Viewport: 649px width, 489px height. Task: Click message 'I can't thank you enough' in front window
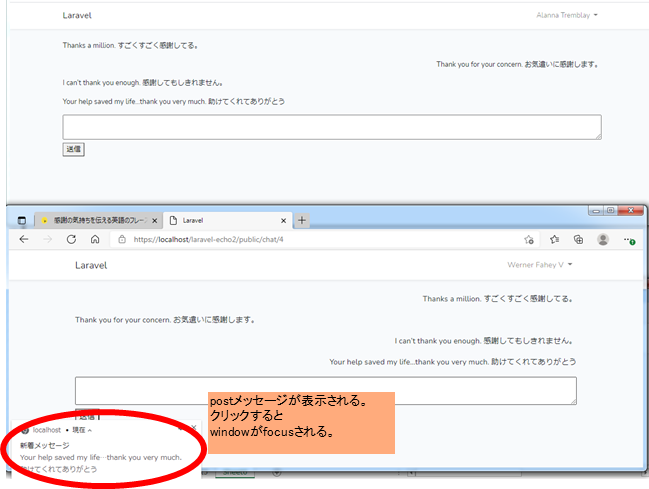tap(484, 341)
